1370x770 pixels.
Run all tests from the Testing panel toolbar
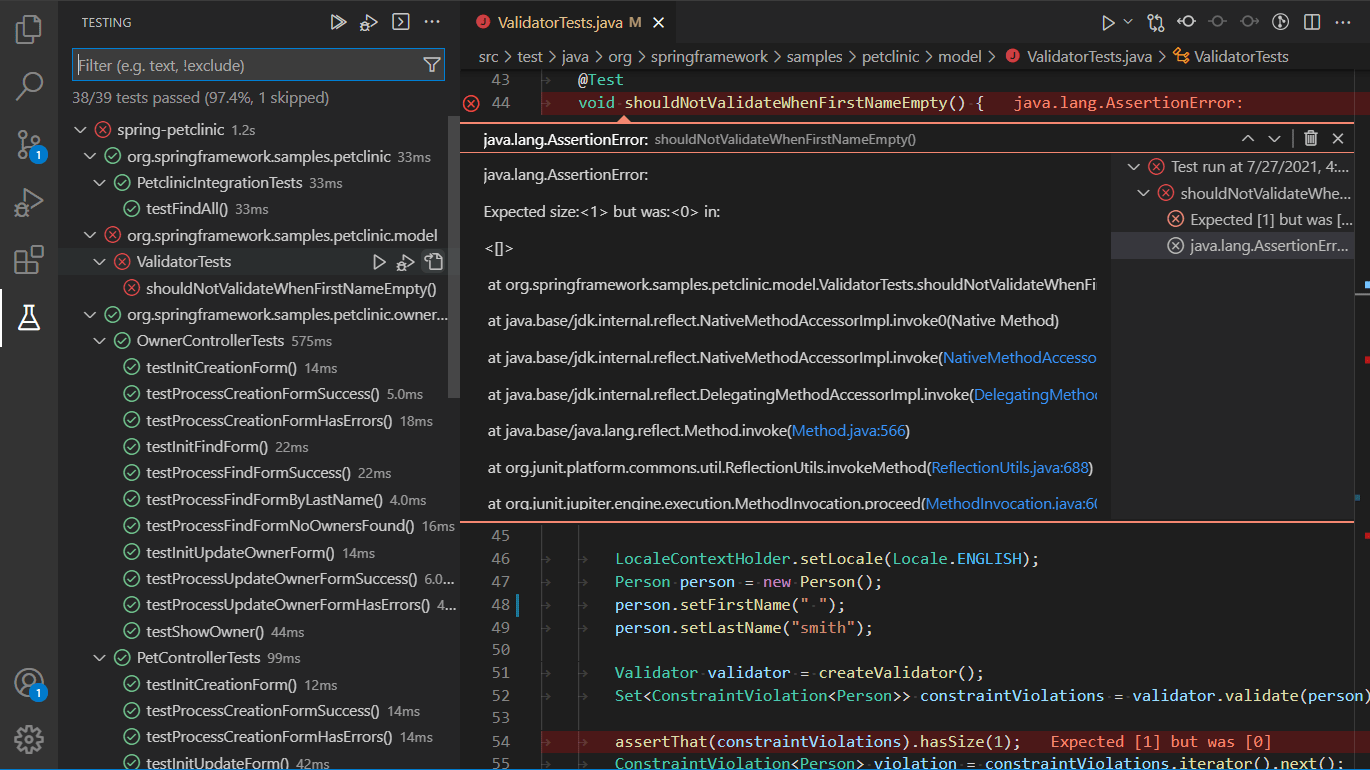pos(337,21)
